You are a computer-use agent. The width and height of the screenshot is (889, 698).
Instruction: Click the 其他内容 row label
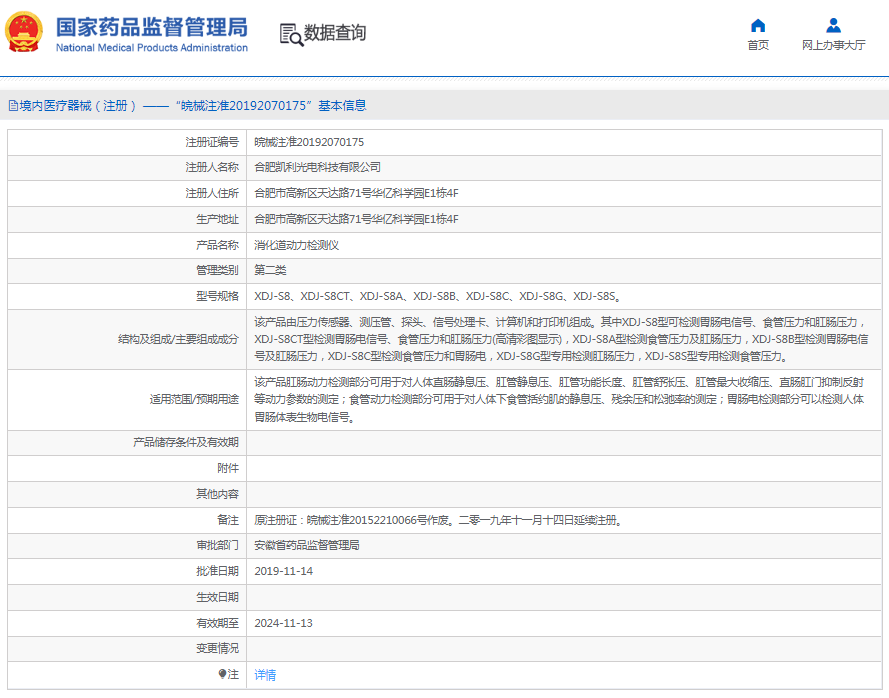point(217,494)
